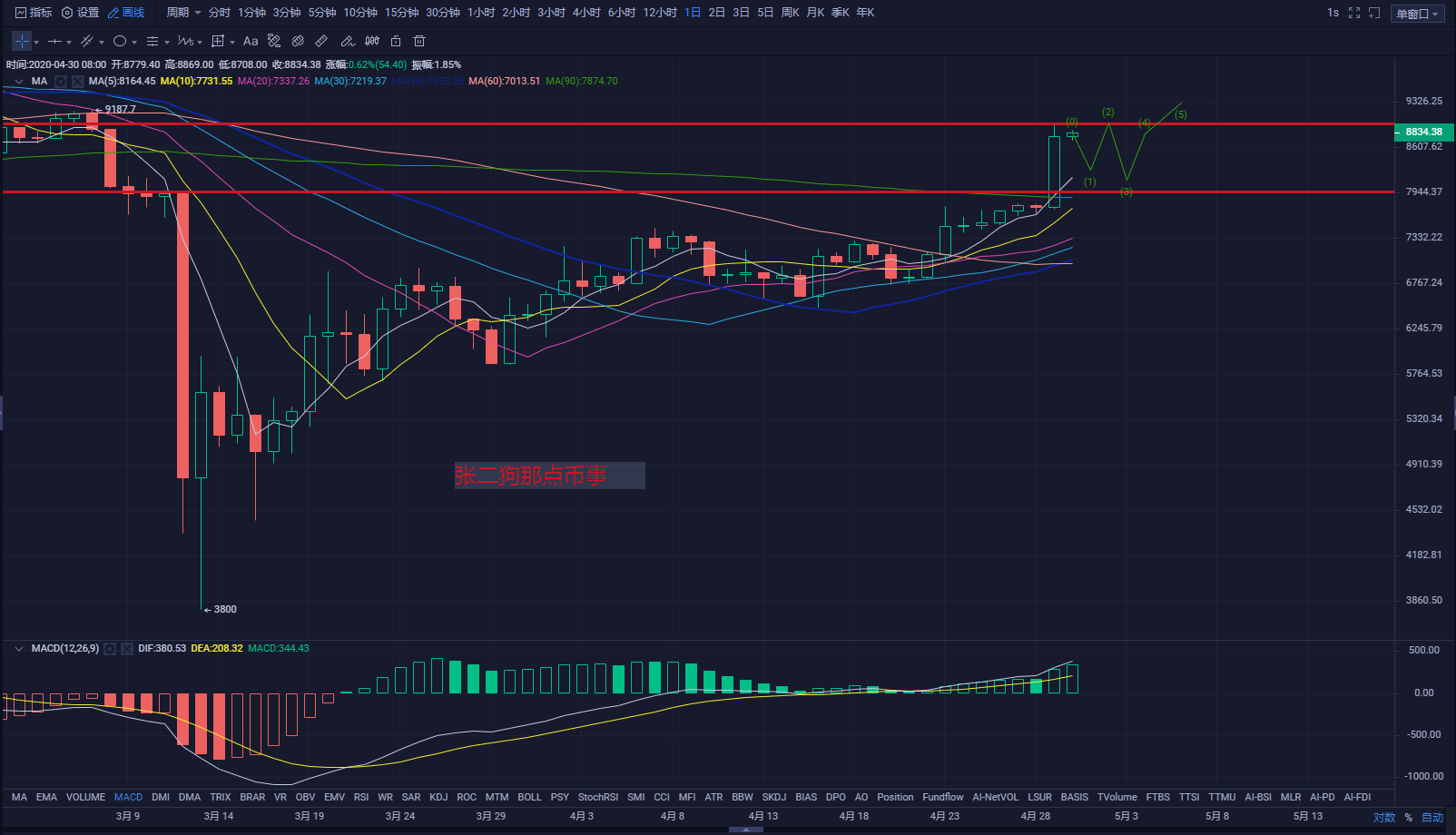1456x835 pixels.
Task: Select the TVolume indicator tab
Action: click(1117, 797)
